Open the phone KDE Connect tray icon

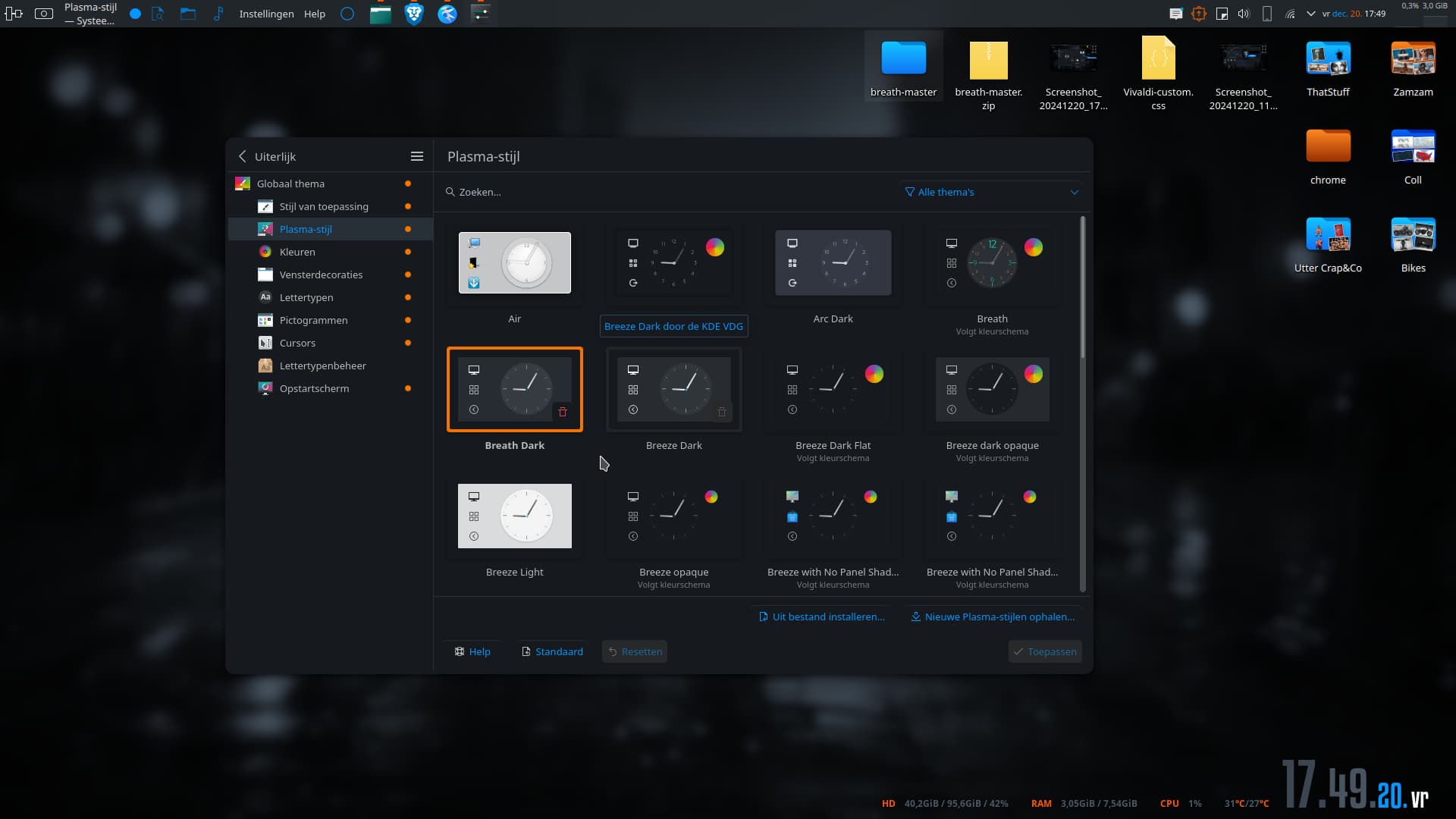[1266, 14]
